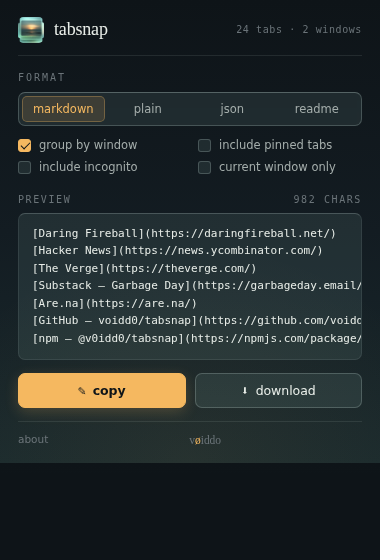
Task: Click the Hacker News preview line
Action: tap(178, 251)
